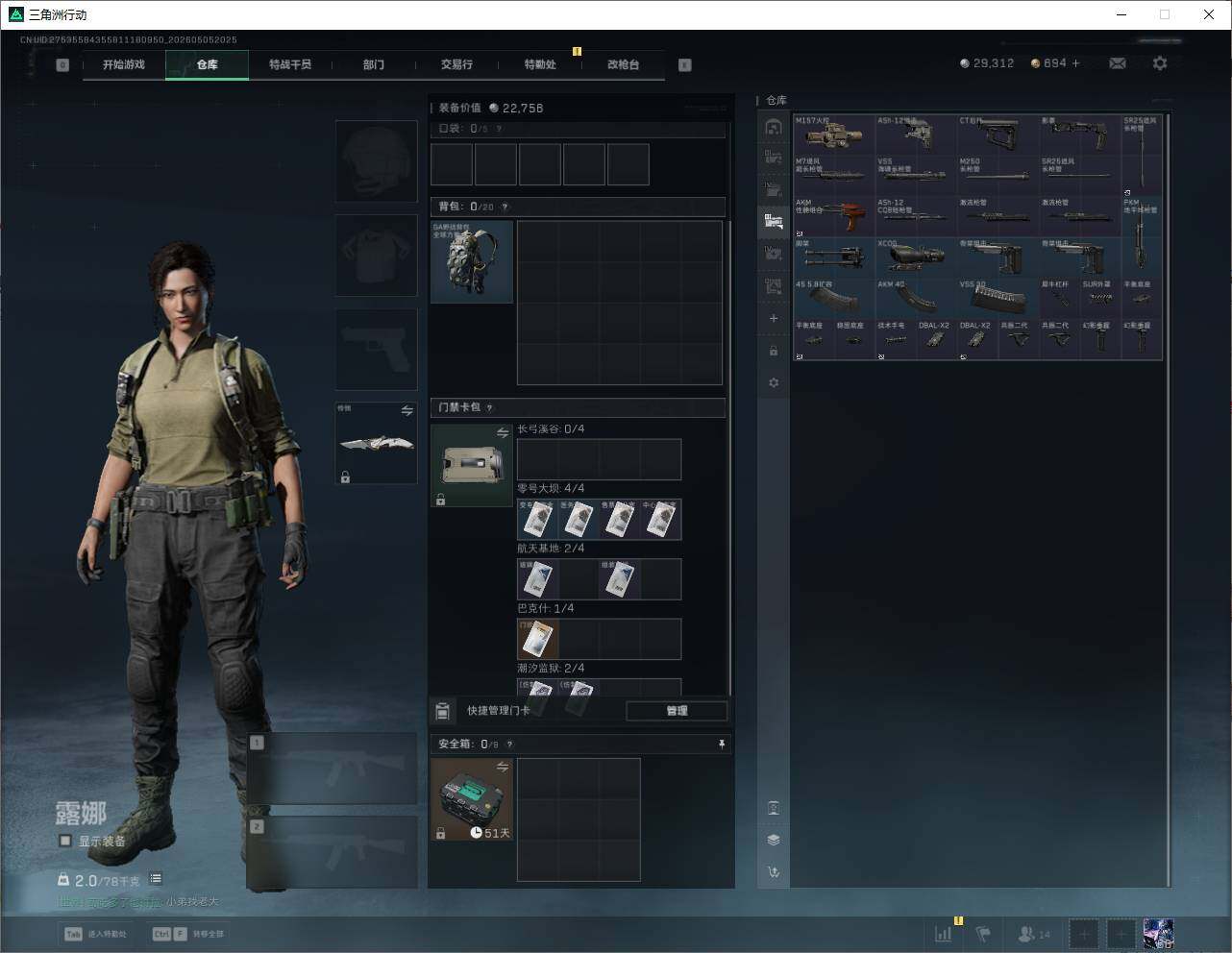Screen dimensions: 1232x953
Task: Select the first warehouse category filter icon
Action: tap(774, 127)
